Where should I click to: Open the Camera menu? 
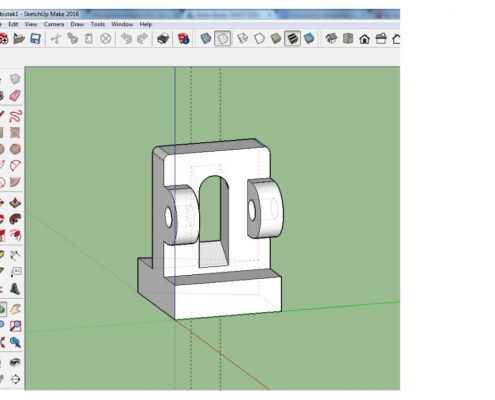(x=54, y=24)
